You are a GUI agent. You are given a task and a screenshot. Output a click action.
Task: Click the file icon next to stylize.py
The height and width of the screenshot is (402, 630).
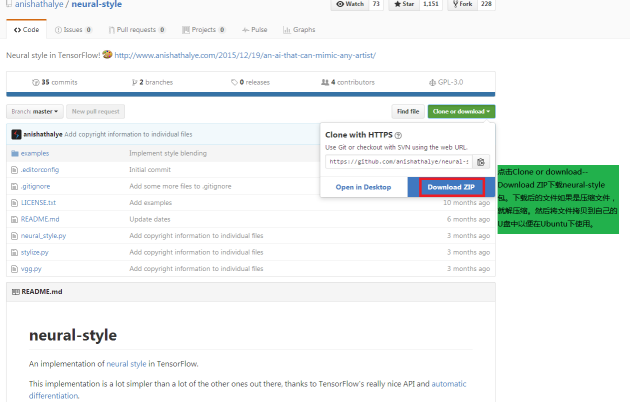coord(14,252)
